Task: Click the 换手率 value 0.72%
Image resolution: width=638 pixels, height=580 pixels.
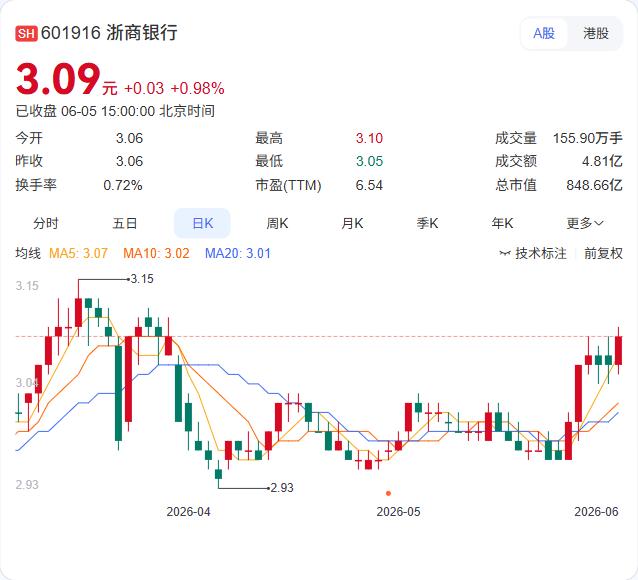Action: point(123,185)
